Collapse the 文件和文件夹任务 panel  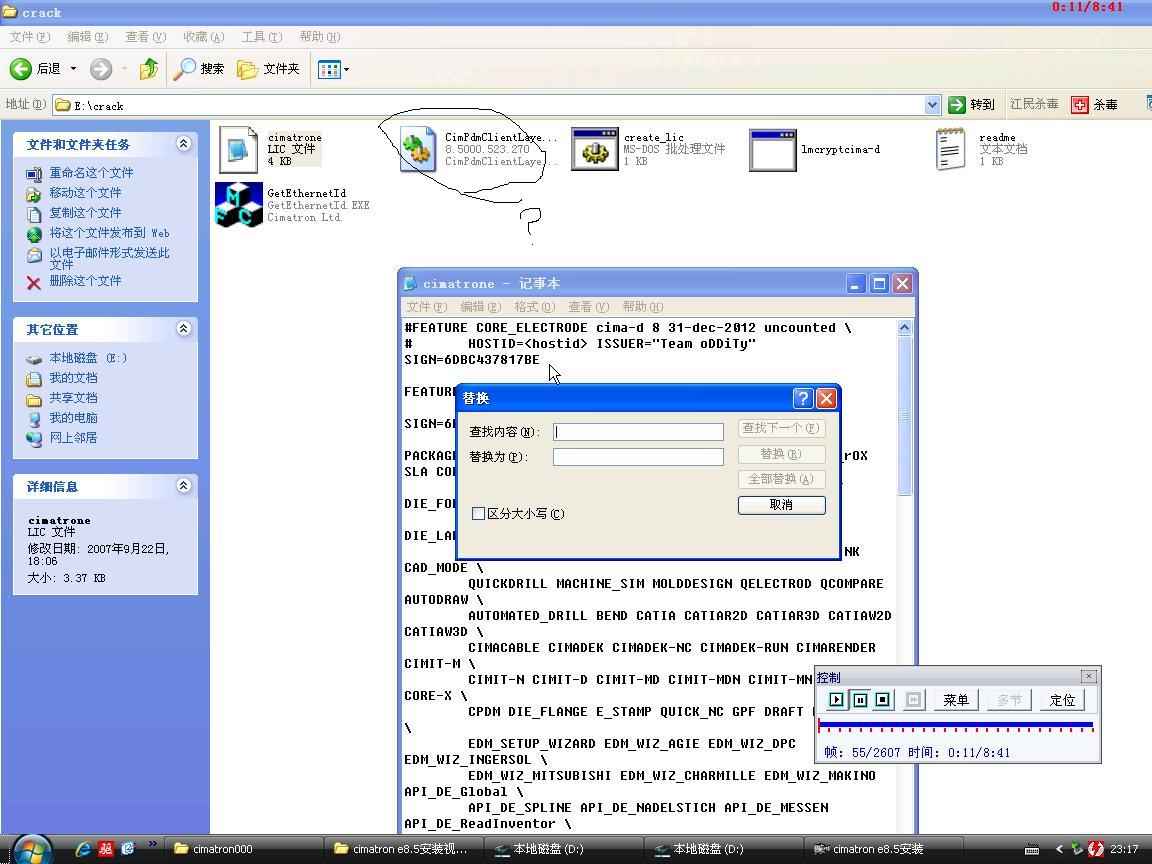(x=184, y=144)
